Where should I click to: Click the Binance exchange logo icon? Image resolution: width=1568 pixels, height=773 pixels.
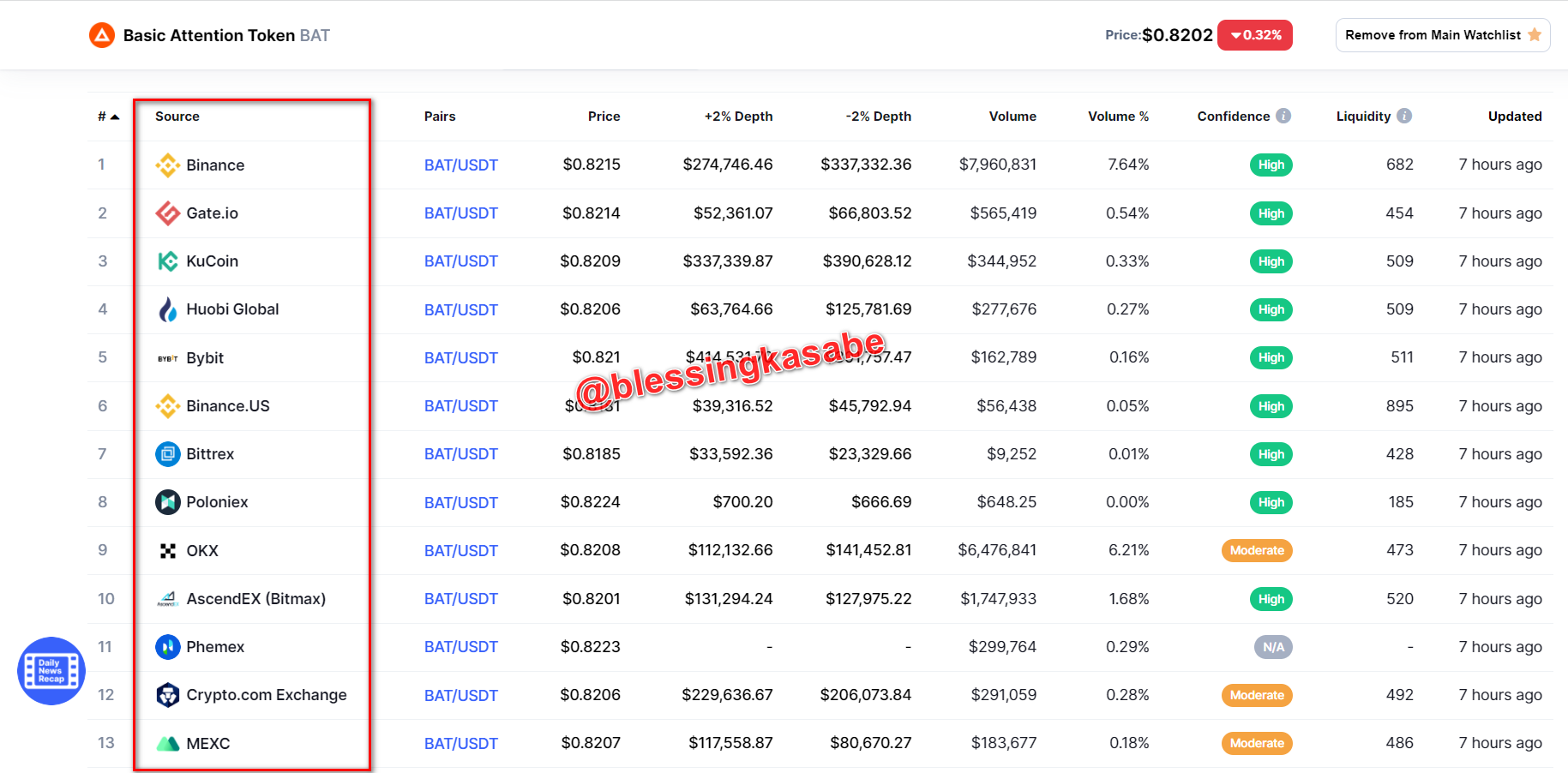coord(168,165)
